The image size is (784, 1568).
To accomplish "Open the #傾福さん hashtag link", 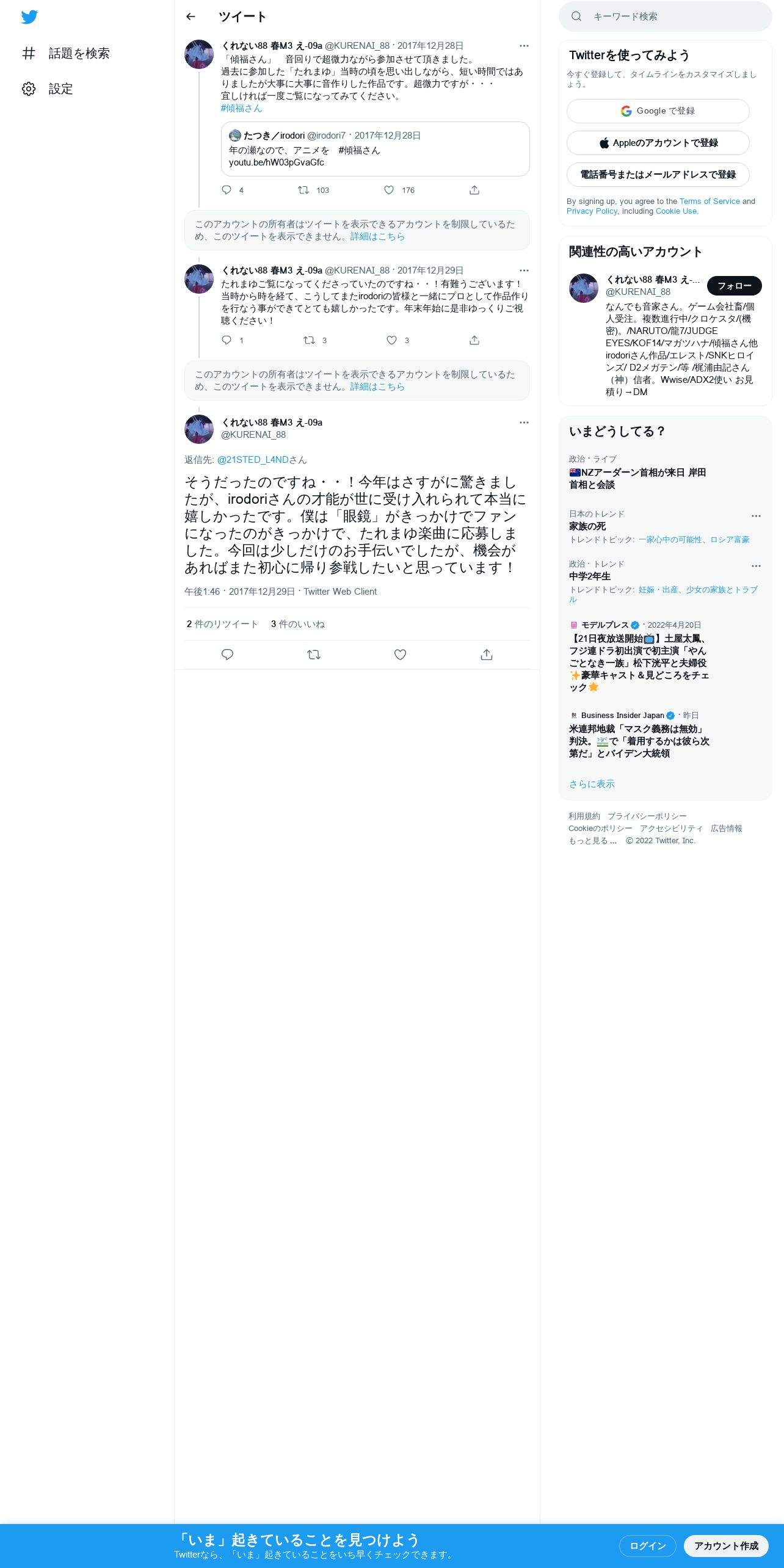I will (241, 108).
